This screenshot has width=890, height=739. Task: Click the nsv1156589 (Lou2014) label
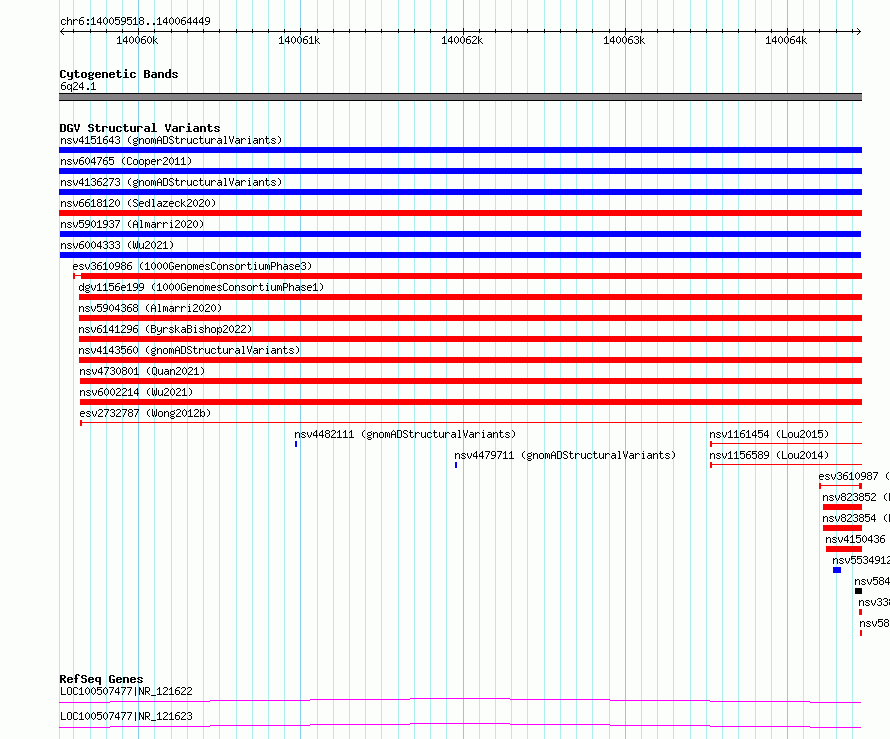pyautogui.click(x=769, y=455)
